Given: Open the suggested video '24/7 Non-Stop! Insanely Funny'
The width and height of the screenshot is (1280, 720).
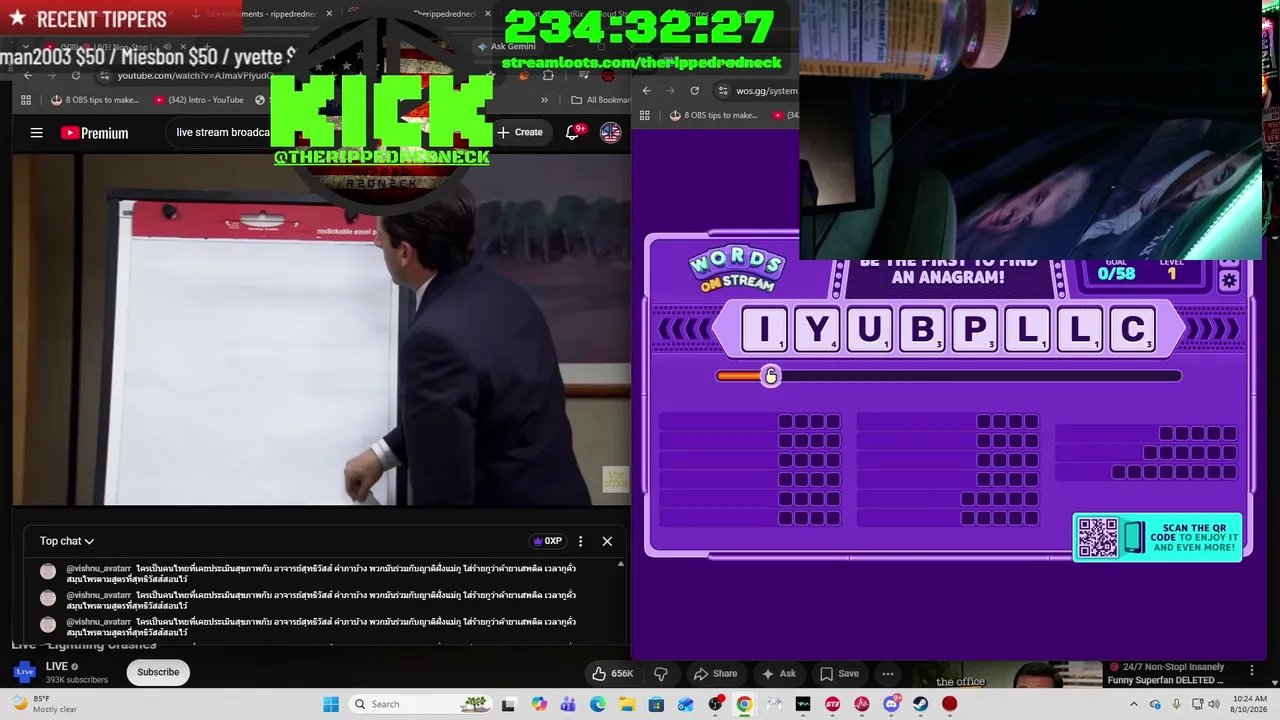Looking at the screenshot, I should (x=1165, y=674).
